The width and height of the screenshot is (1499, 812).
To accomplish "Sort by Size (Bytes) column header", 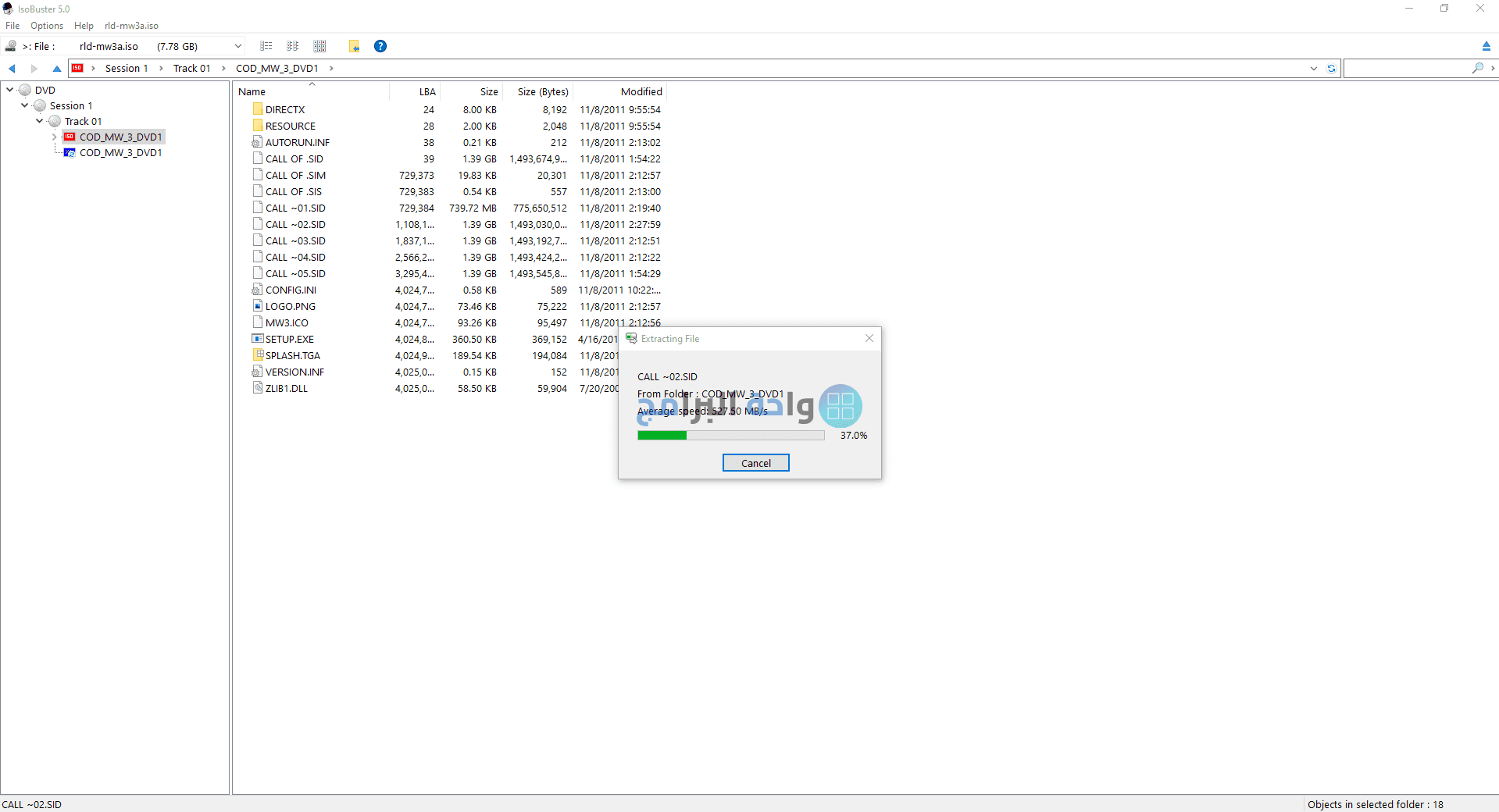I will 537,92.
